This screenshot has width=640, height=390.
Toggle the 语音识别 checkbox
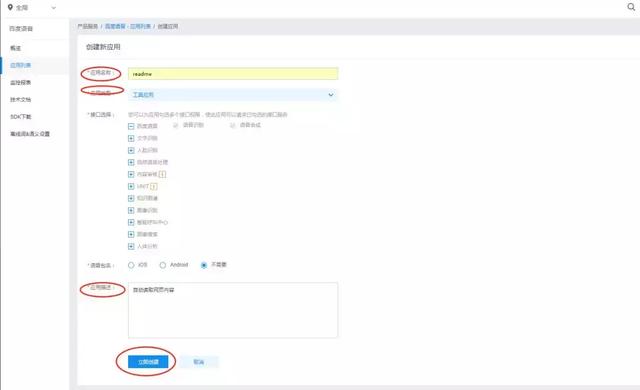176,125
